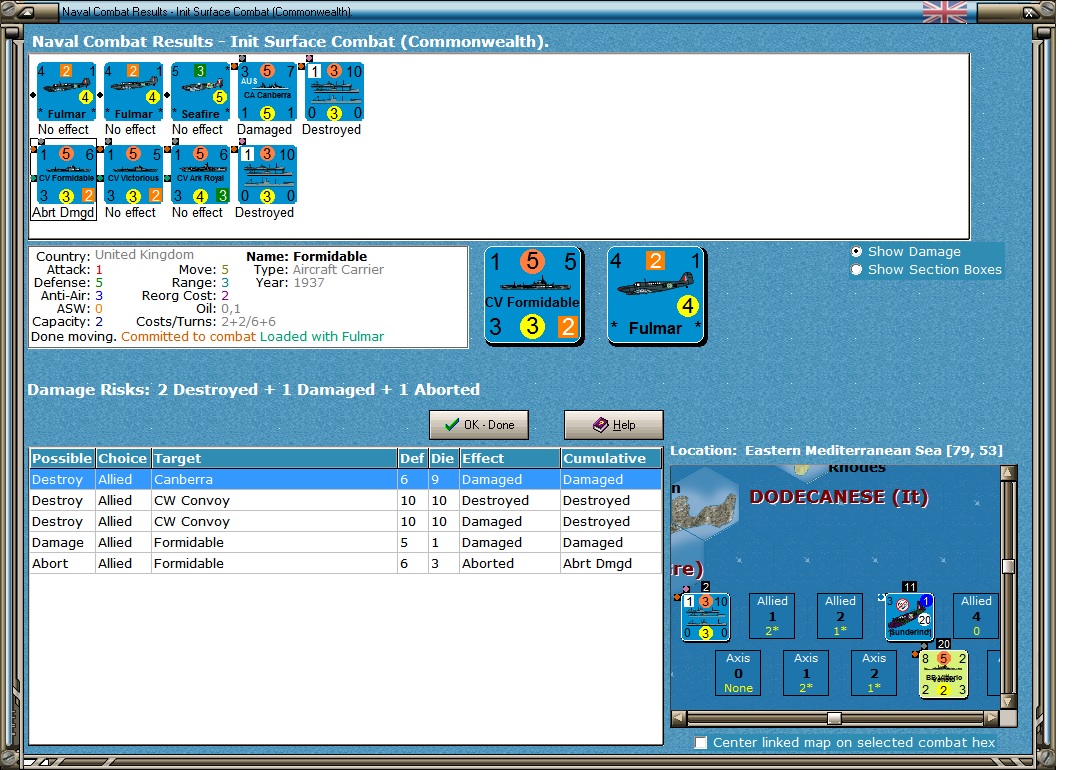Open Help for naval combat results
This screenshot has height=770, width=1081.
tap(614, 425)
